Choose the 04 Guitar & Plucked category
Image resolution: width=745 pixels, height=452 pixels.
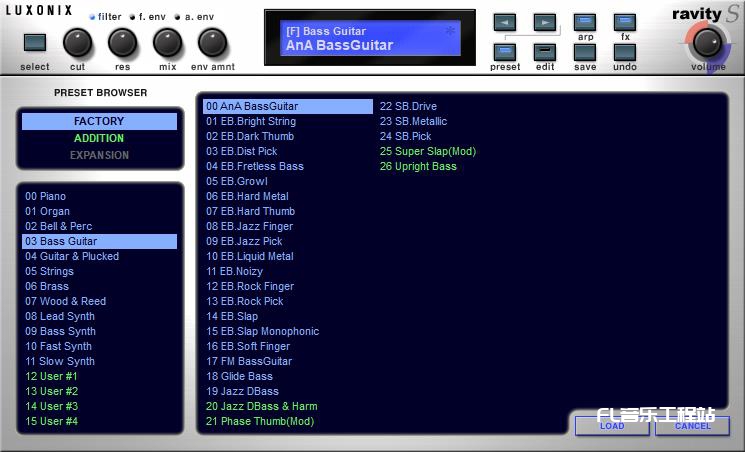point(99,256)
